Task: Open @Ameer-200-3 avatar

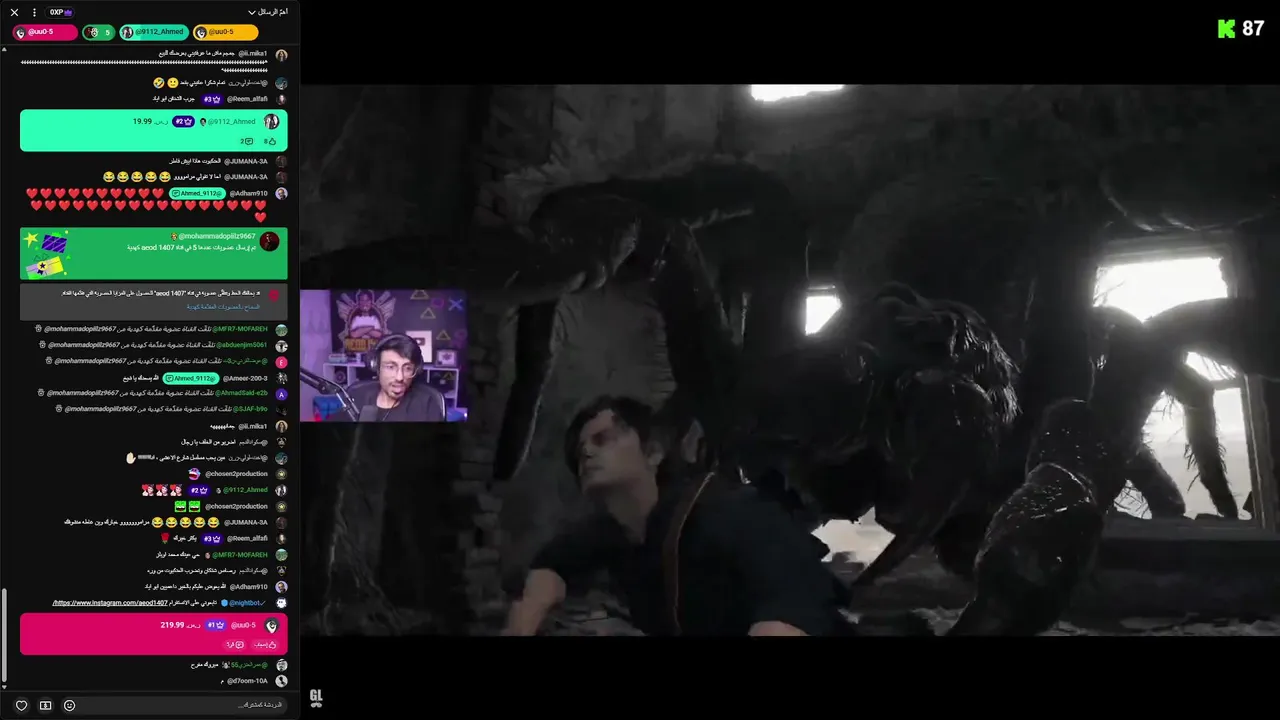Action: tap(281, 378)
